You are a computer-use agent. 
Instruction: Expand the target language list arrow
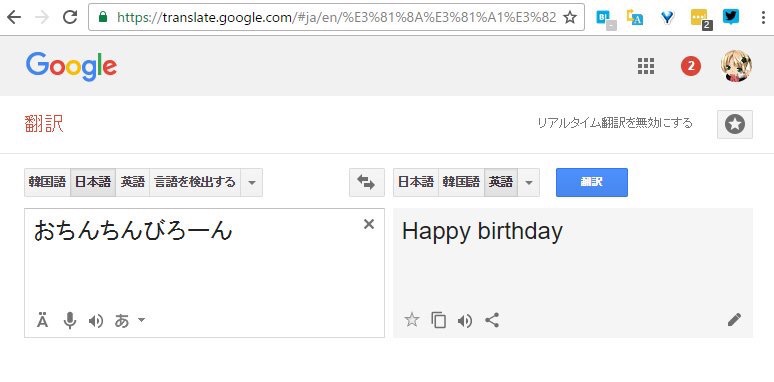[529, 183]
